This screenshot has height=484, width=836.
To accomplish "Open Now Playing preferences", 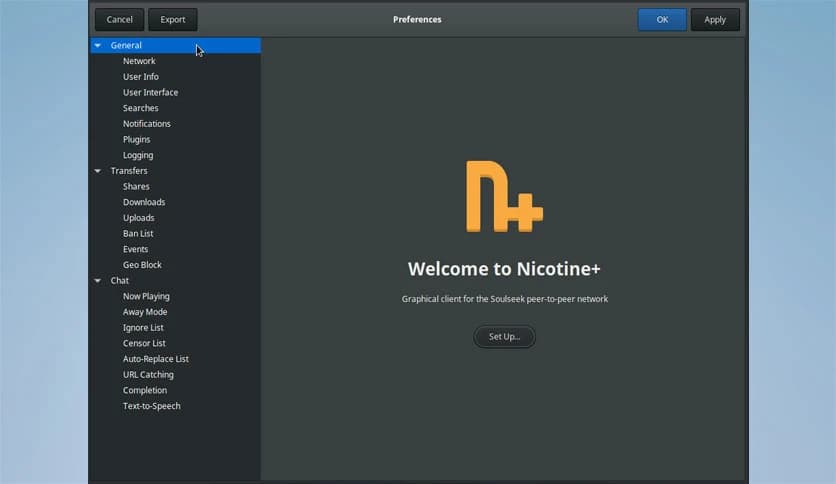I will click(x=175, y=296).
